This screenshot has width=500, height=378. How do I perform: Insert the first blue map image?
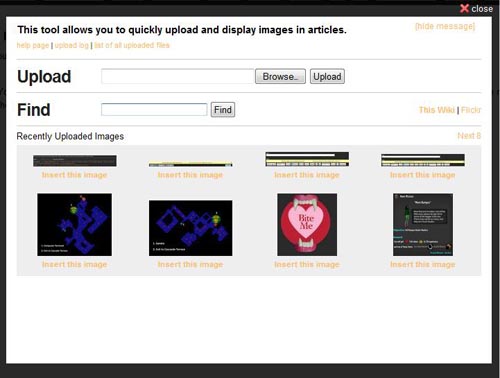click(75, 264)
